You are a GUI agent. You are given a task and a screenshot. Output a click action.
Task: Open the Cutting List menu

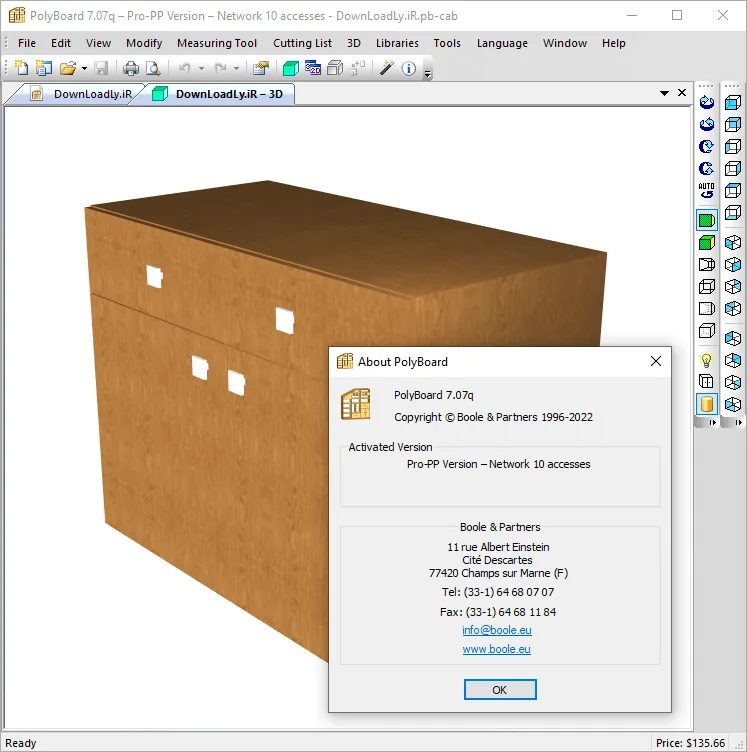302,43
